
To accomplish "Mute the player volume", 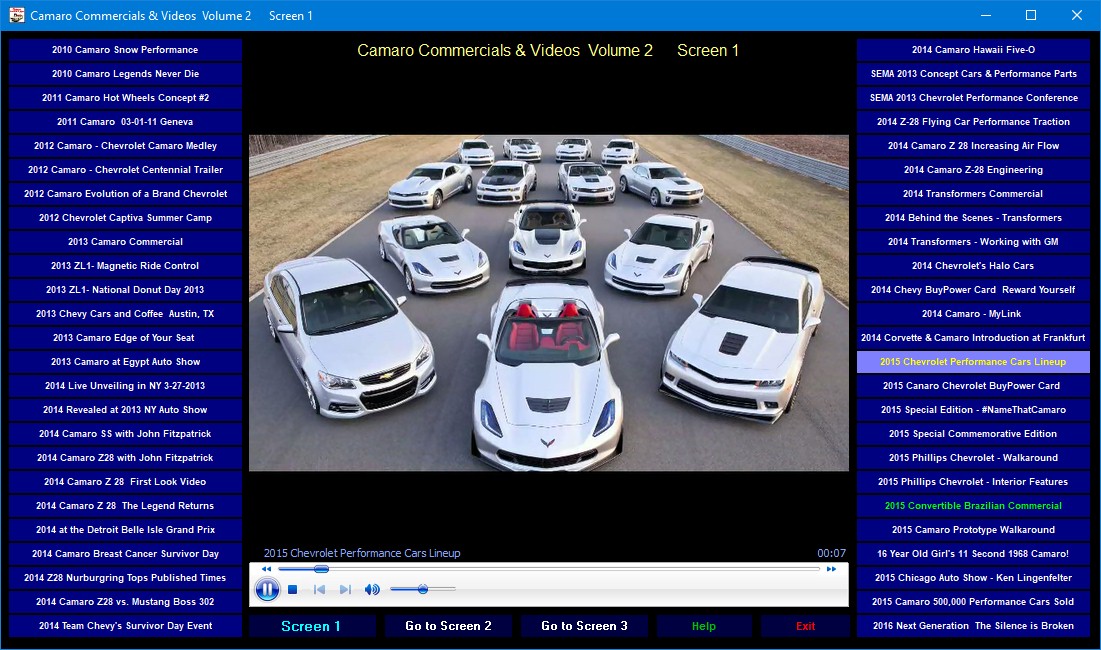I will [372, 590].
